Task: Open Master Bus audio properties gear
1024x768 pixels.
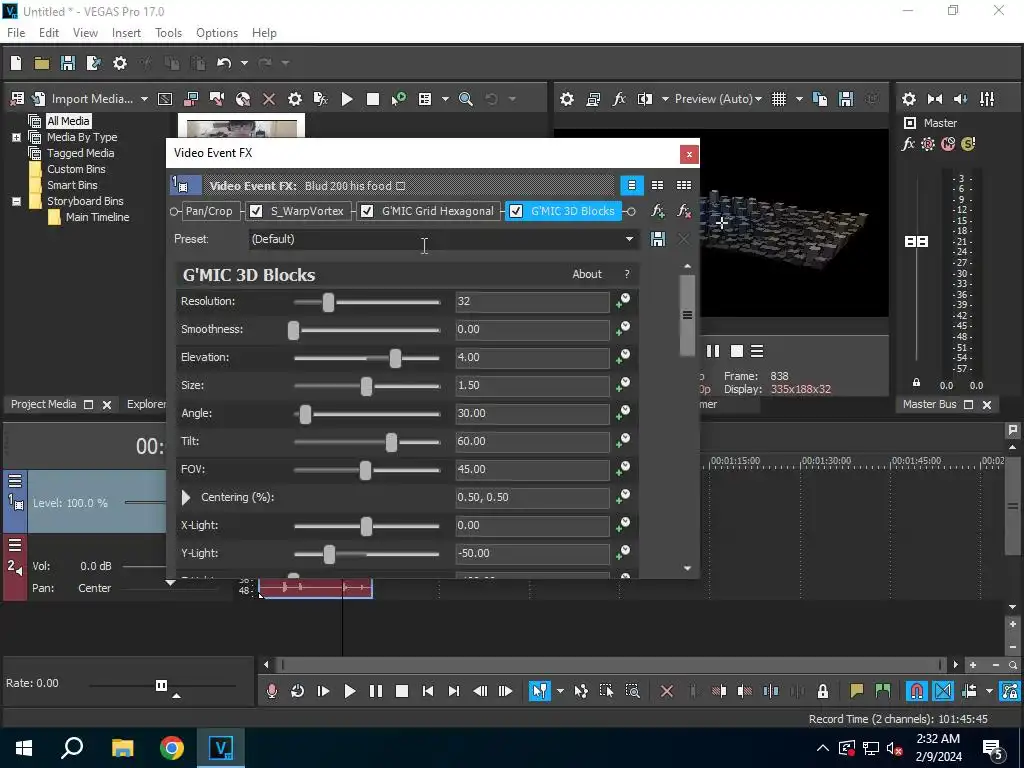Action: coord(908,99)
